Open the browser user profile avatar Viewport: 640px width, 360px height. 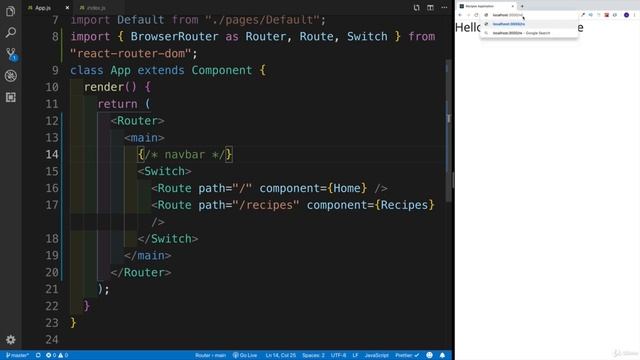pyautogui.click(x=626, y=15)
